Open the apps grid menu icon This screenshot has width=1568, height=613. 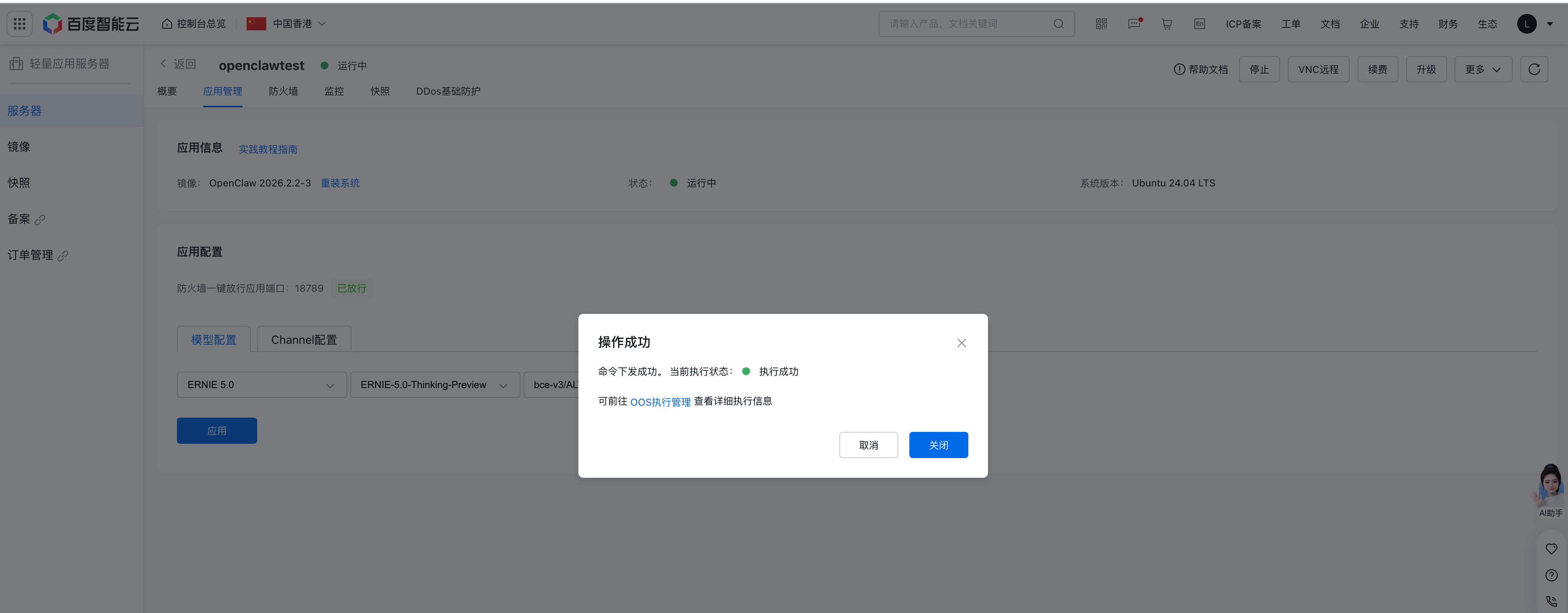click(20, 24)
